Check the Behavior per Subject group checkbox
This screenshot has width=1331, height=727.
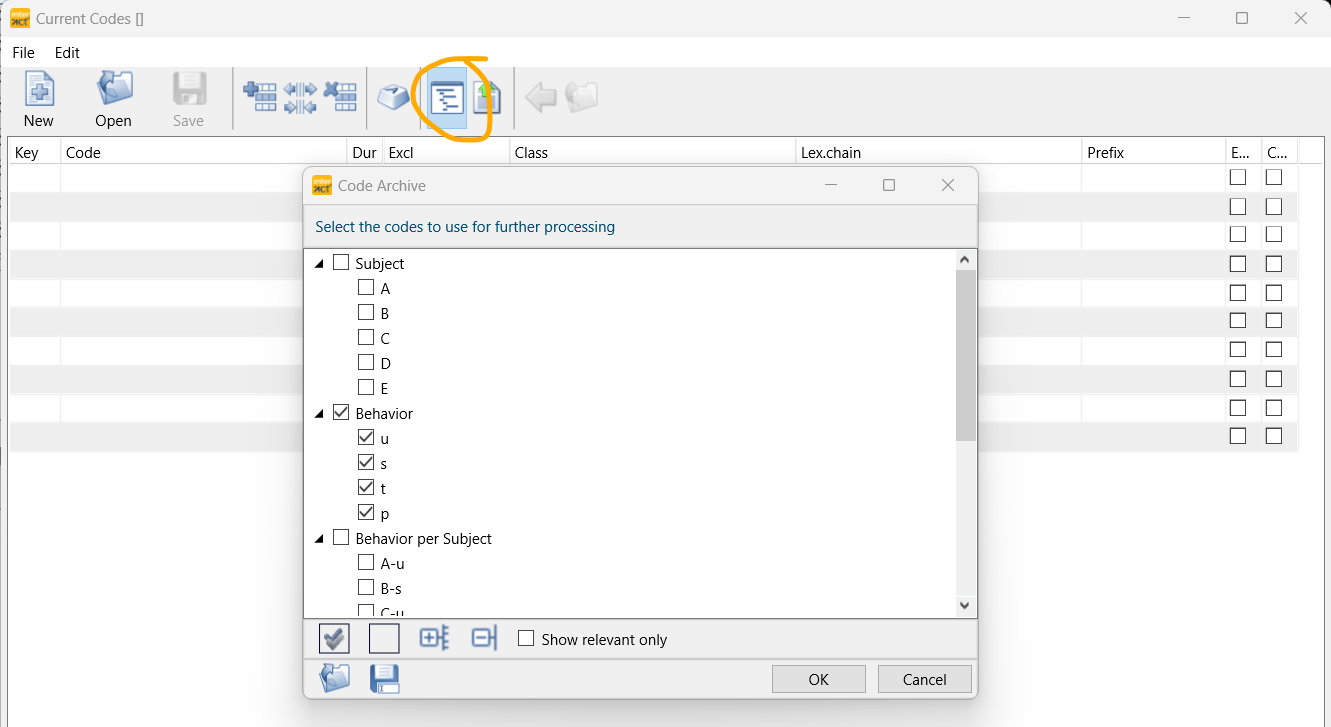pyautogui.click(x=341, y=538)
